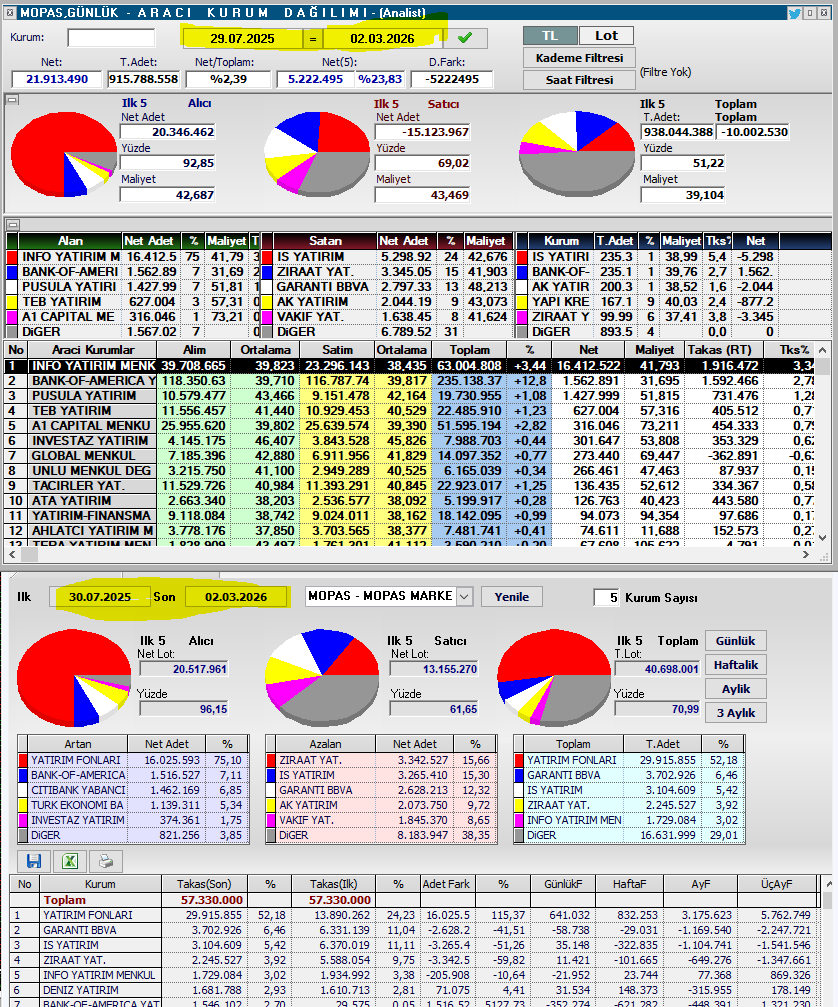Screen dimensions: 838x1007
Task: Click the Ilk 5 Alıcı pie chart in top panel
Action: click(x=64, y=154)
